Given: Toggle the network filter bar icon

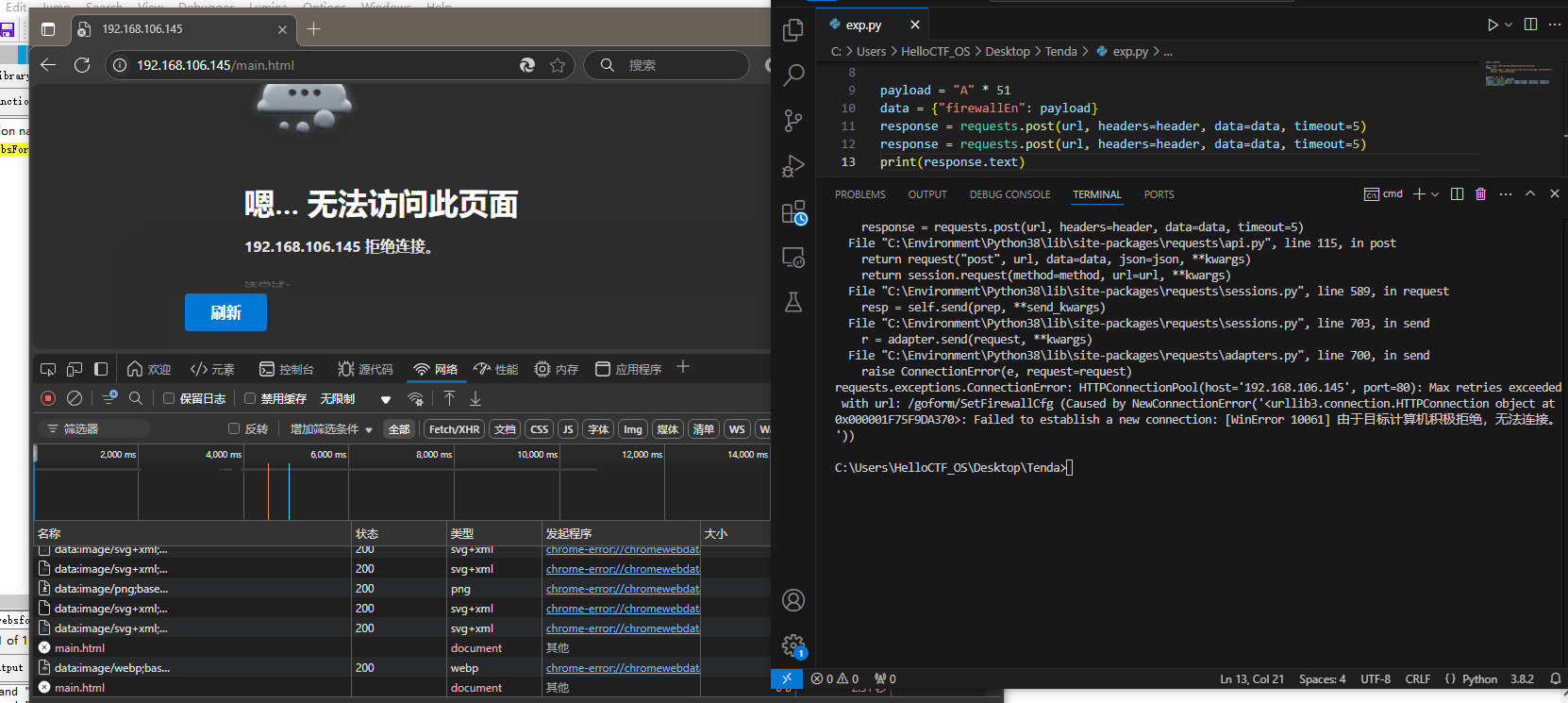Looking at the screenshot, I should coord(109,398).
